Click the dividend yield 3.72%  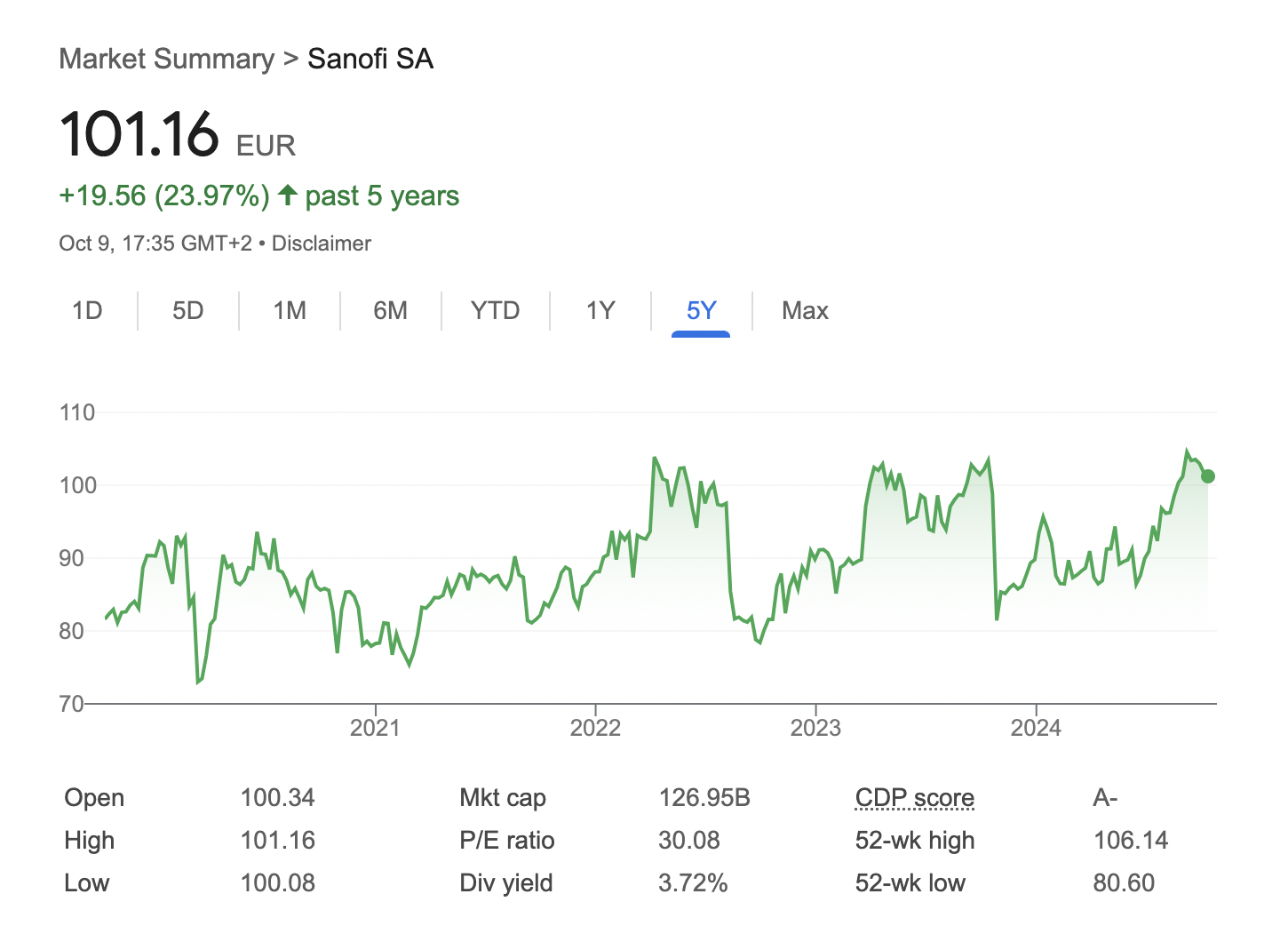coord(693,883)
